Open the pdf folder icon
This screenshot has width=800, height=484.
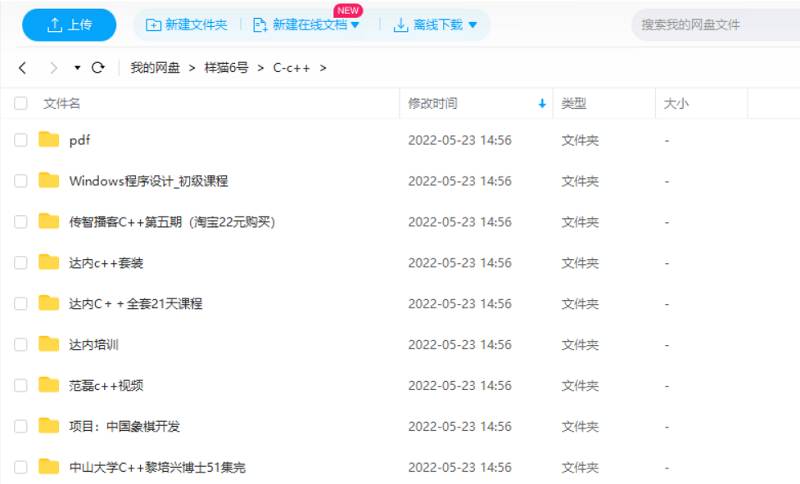(49, 140)
